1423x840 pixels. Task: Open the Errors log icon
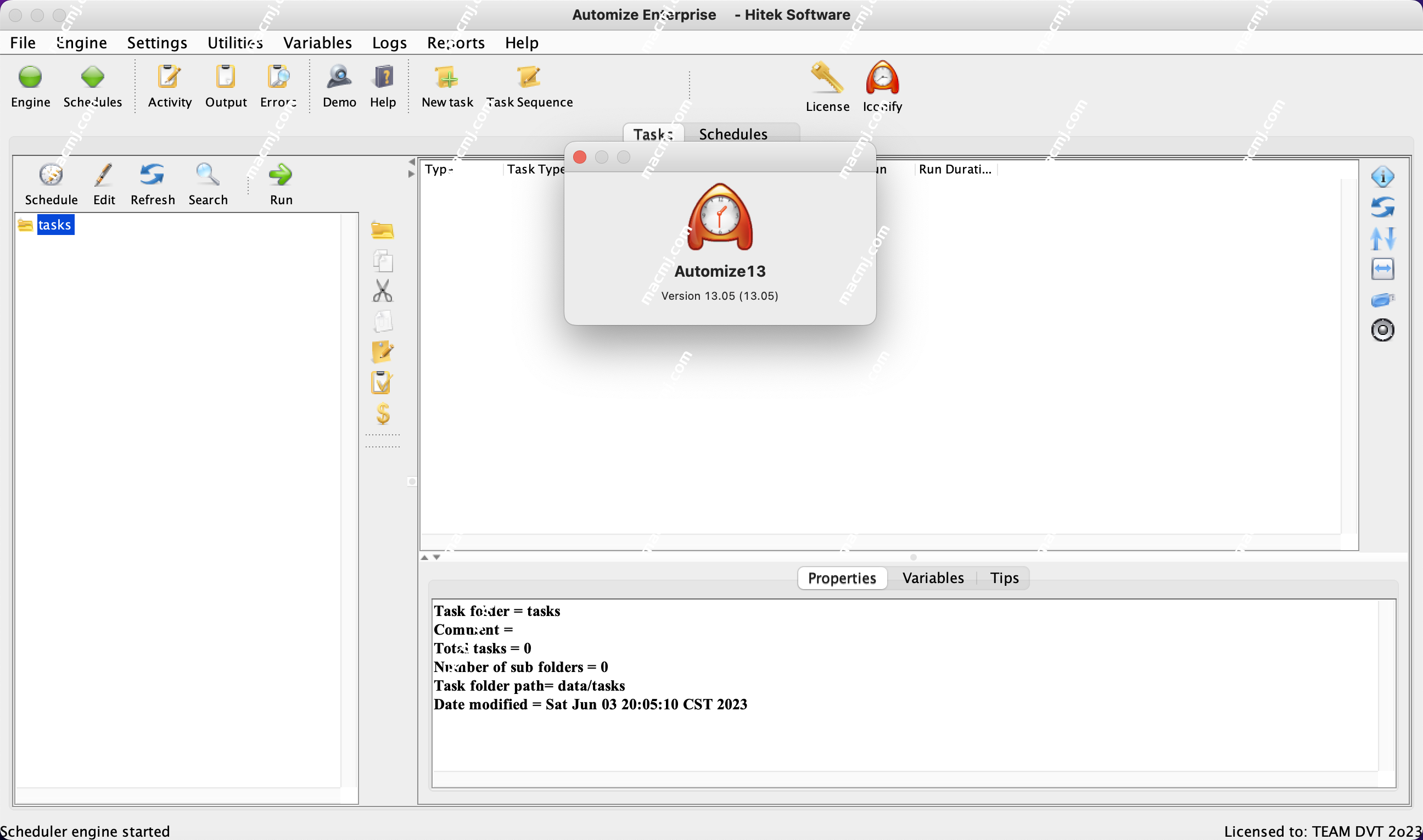[278, 77]
